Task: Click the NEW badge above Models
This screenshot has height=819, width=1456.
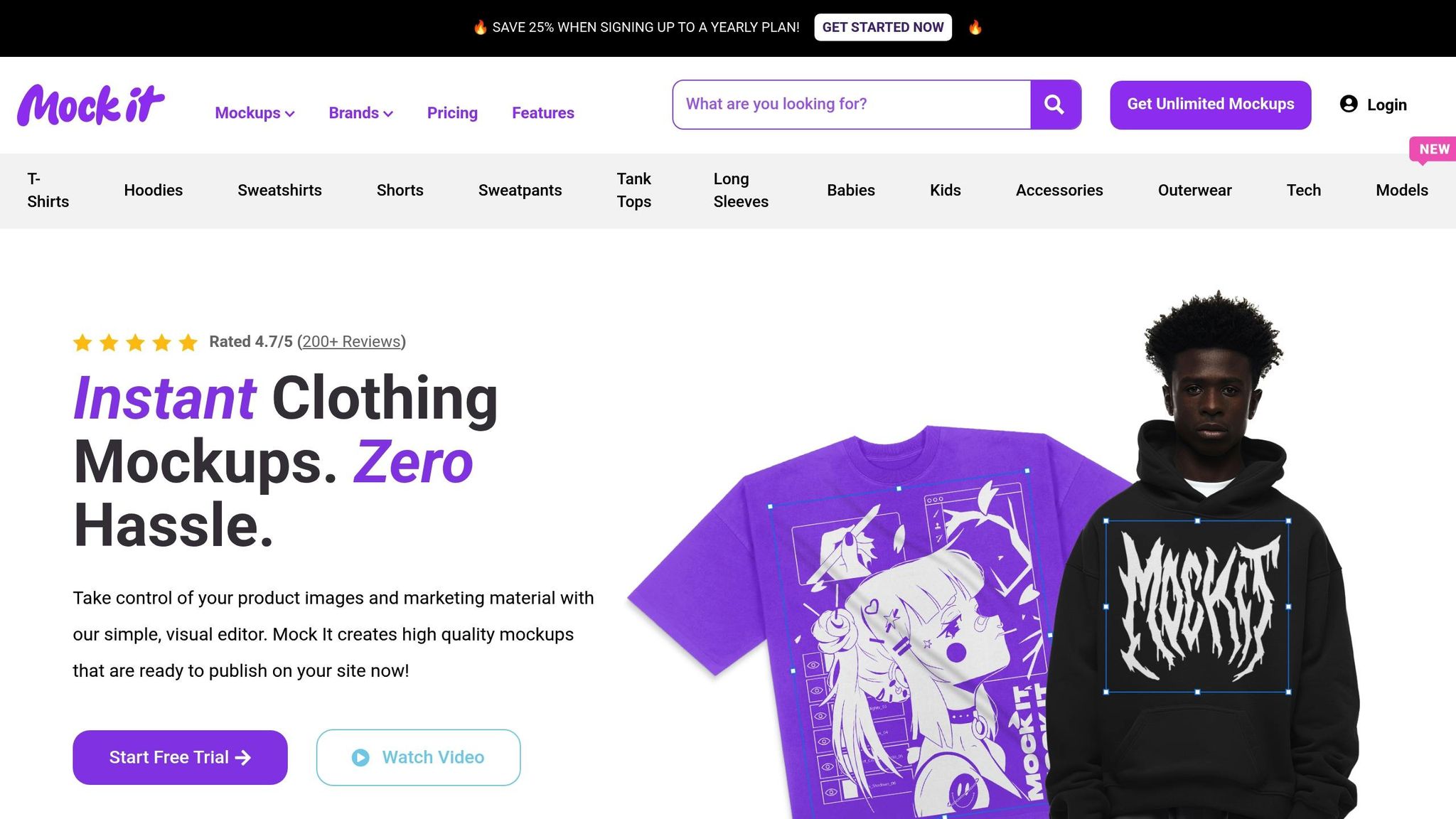Action: (x=1433, y=149)
